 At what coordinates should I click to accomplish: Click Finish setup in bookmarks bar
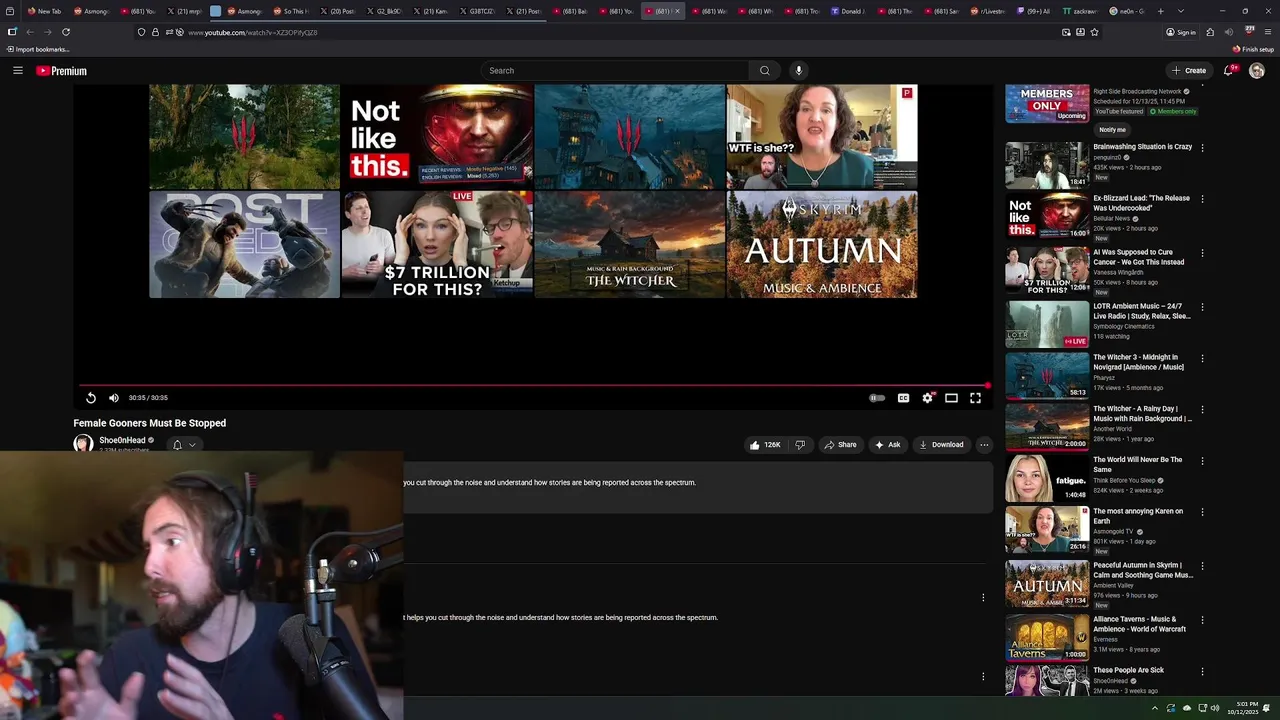click(1253, 49)
